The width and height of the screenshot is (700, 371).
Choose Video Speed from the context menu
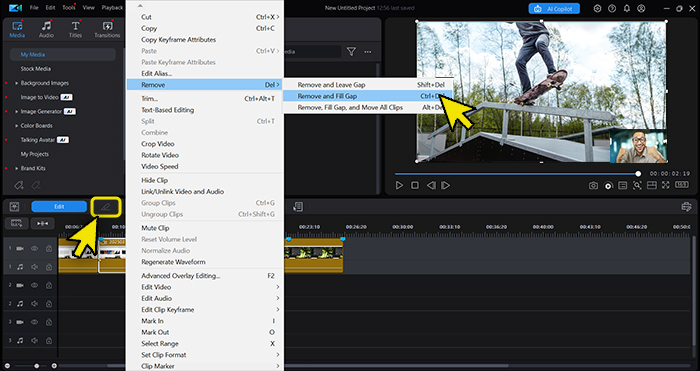point(205,167)
